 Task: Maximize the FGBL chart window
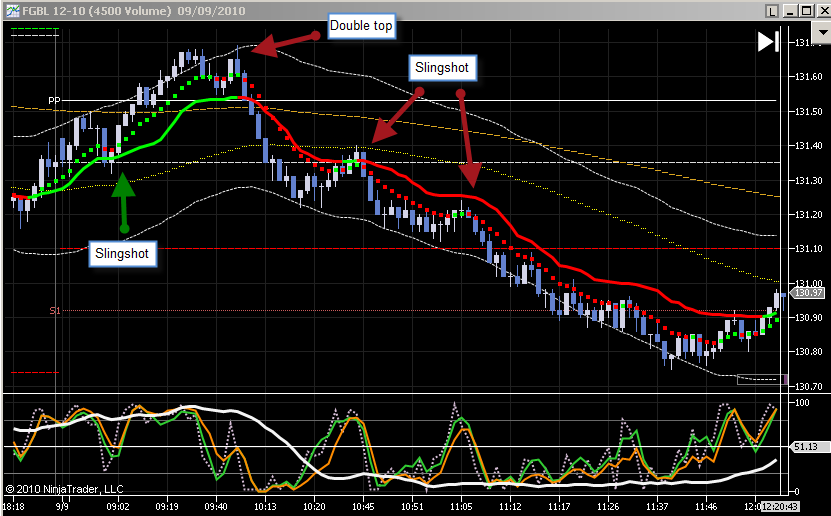click(806, 11)
